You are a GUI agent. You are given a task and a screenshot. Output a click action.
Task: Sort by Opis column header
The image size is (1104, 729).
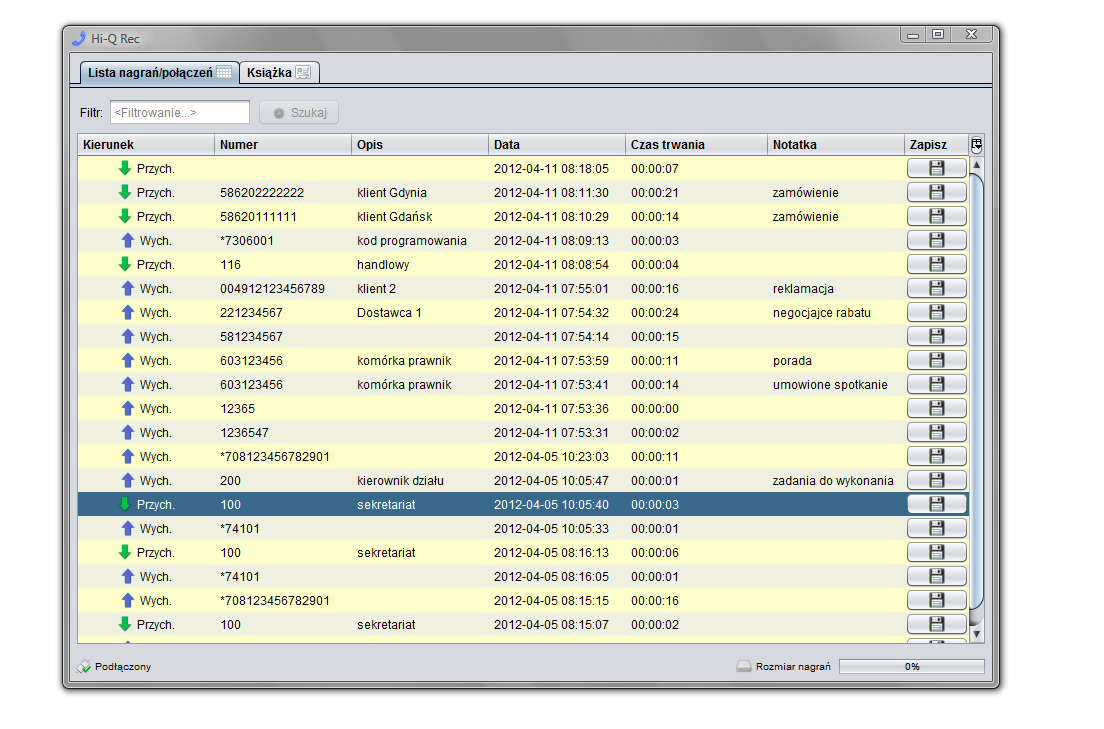click(420, 144)
